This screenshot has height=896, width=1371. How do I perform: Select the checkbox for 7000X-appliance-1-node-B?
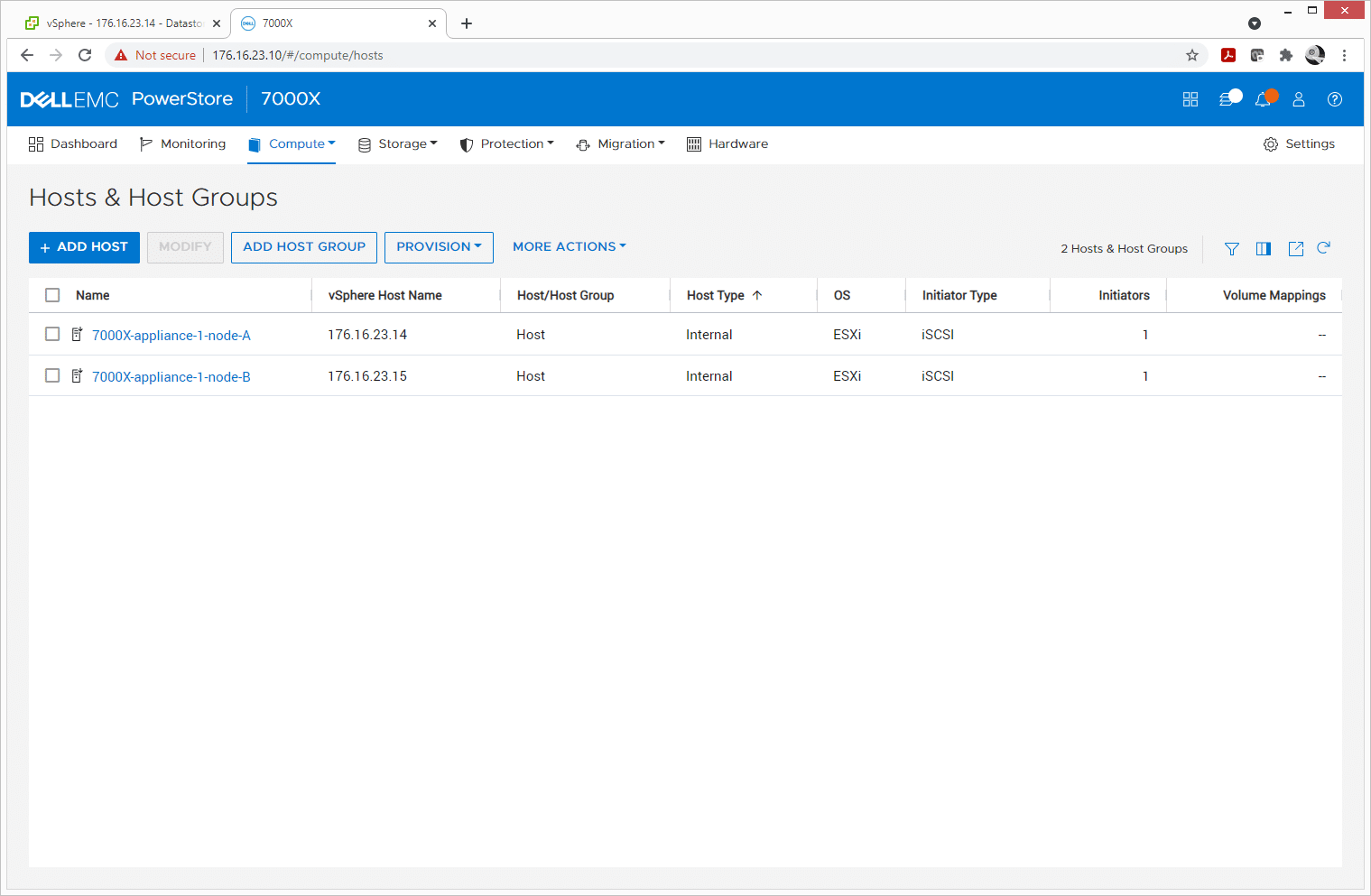coord(52,375)
